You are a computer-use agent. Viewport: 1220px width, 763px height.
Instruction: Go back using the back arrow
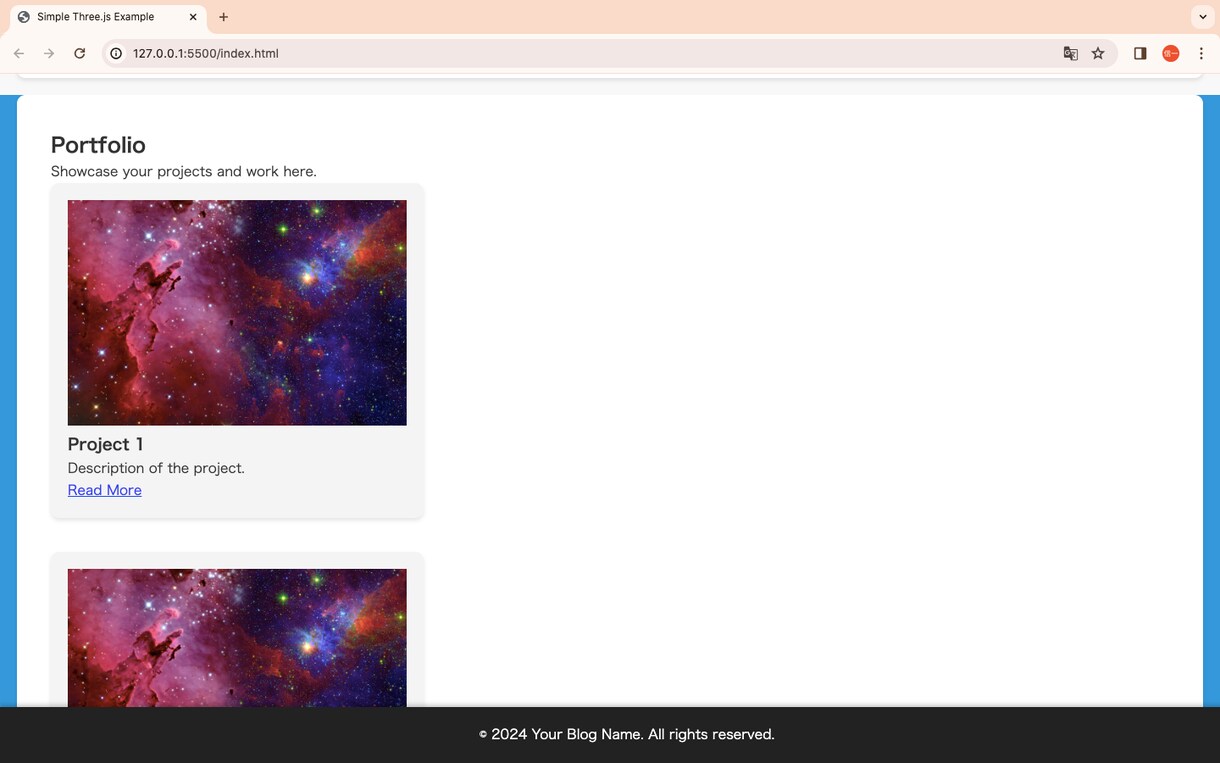pos(19,54)
